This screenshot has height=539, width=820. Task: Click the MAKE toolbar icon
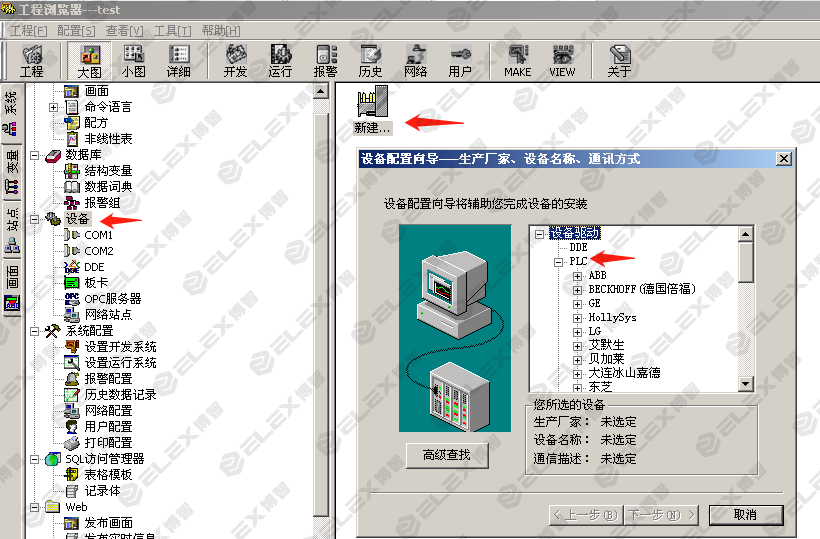[x=517, y=60]
